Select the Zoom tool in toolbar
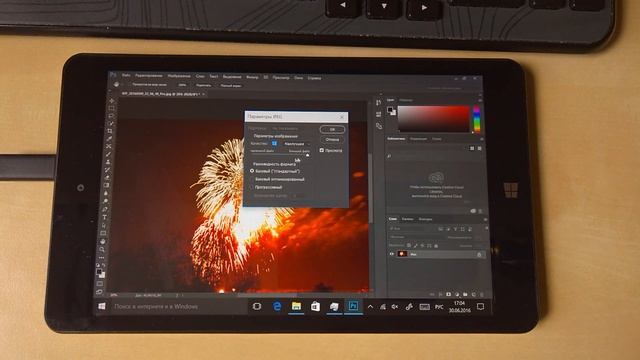This screenshot has height=360, width=640. [103, 249]
